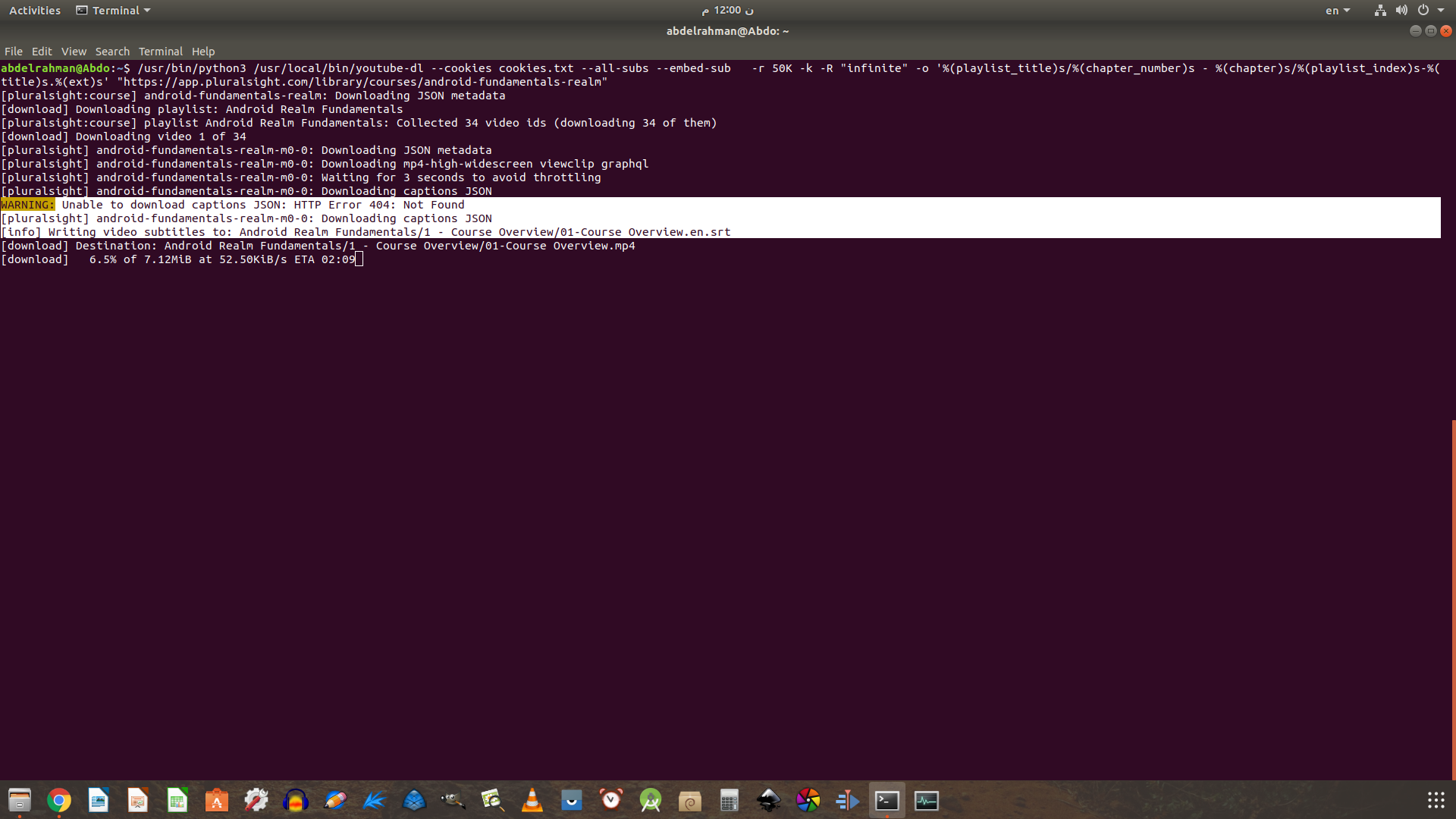1456x819 pixels.
Task: Open the Search menu
Action: [112, 52]
